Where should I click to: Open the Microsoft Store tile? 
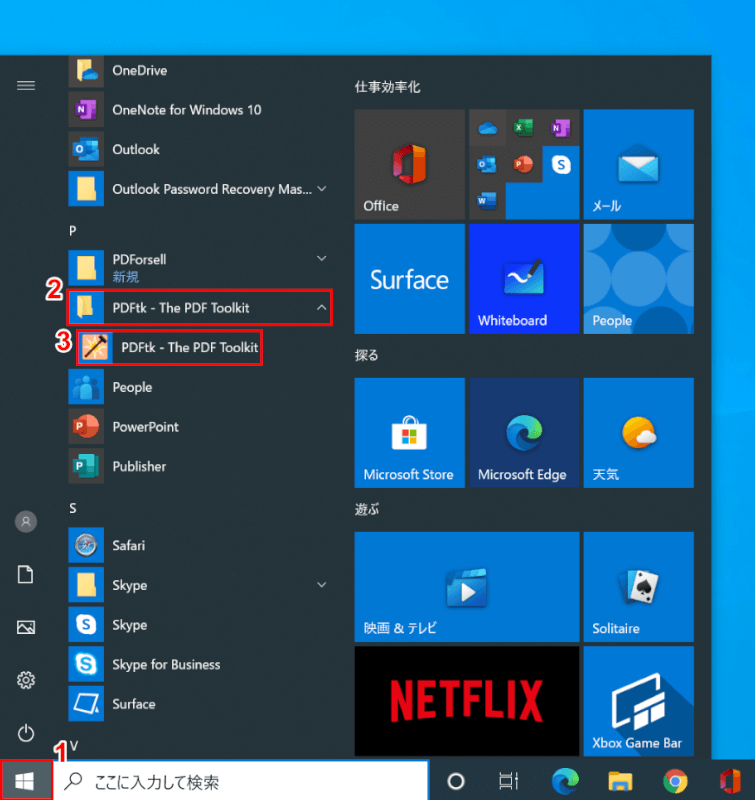coord(410,433)
